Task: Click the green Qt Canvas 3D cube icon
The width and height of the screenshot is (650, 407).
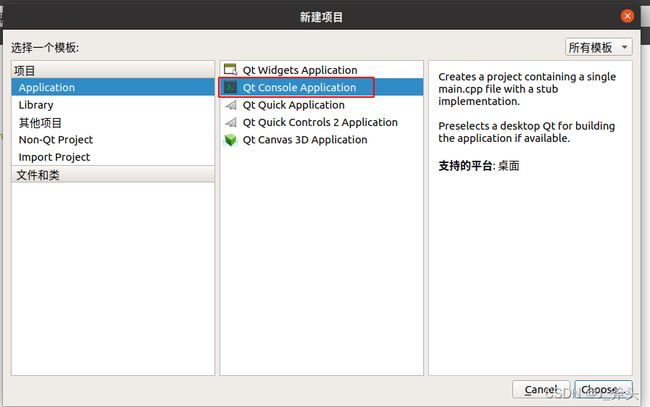Action: [230, 140]
